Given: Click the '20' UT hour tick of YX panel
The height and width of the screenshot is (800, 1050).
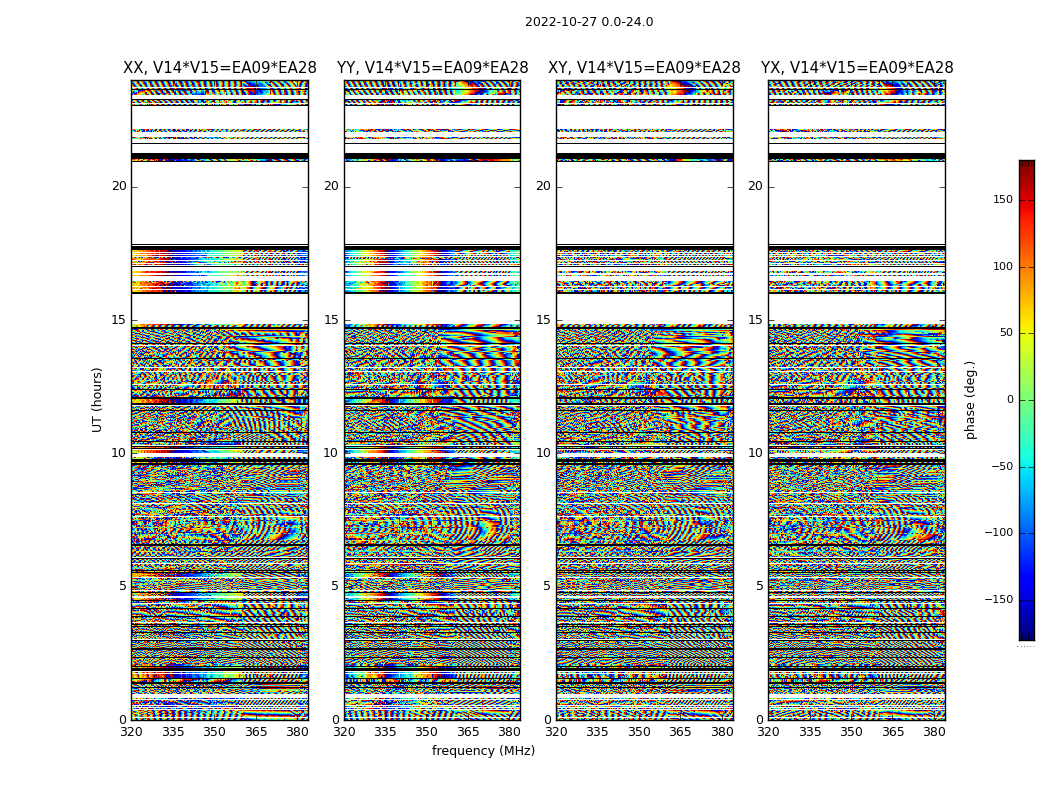Looking at the screenshot, I should coord(756,186).
